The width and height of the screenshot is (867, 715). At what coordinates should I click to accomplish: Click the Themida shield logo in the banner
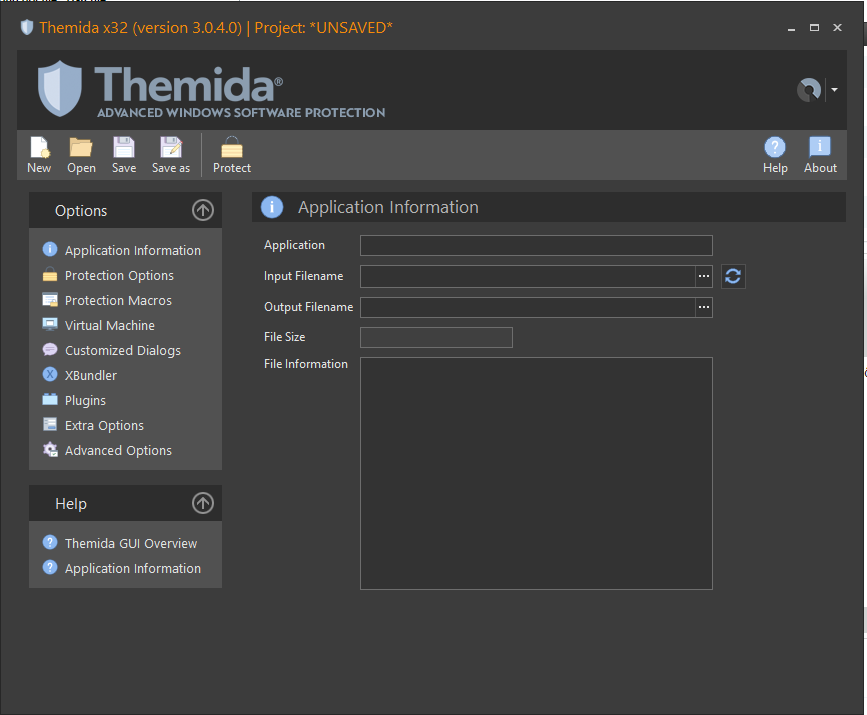[x=60, y=88]
